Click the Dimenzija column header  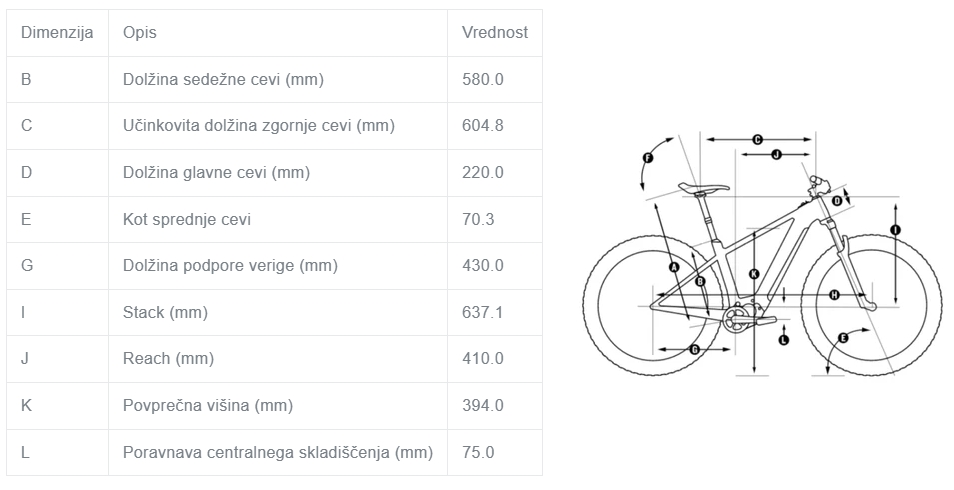point(57,33)
